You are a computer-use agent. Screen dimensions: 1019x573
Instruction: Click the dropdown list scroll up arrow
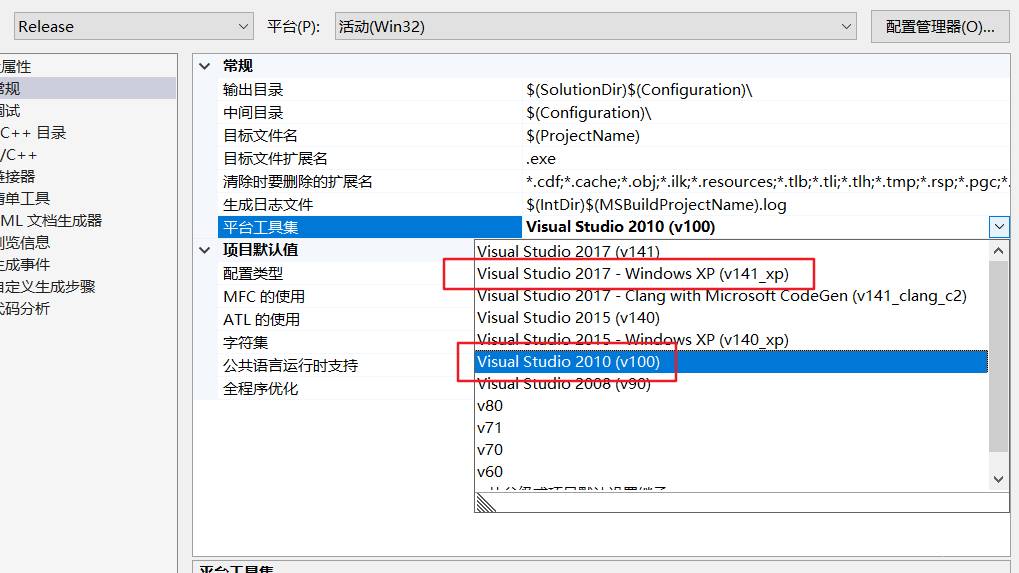(x=999, y=251)
